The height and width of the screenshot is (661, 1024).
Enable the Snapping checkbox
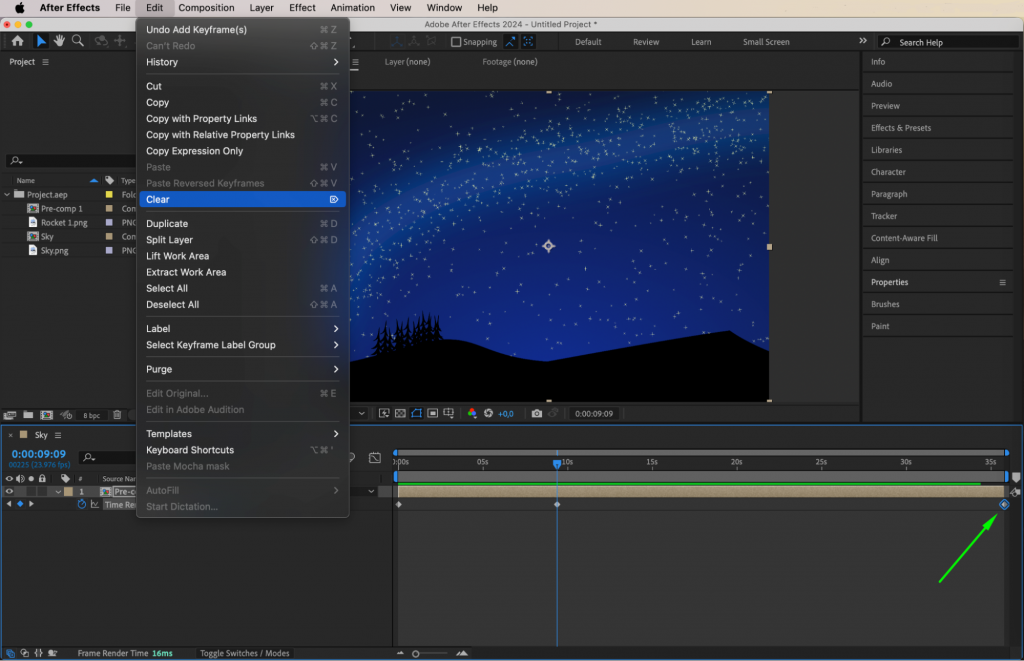tap(455, 42)
